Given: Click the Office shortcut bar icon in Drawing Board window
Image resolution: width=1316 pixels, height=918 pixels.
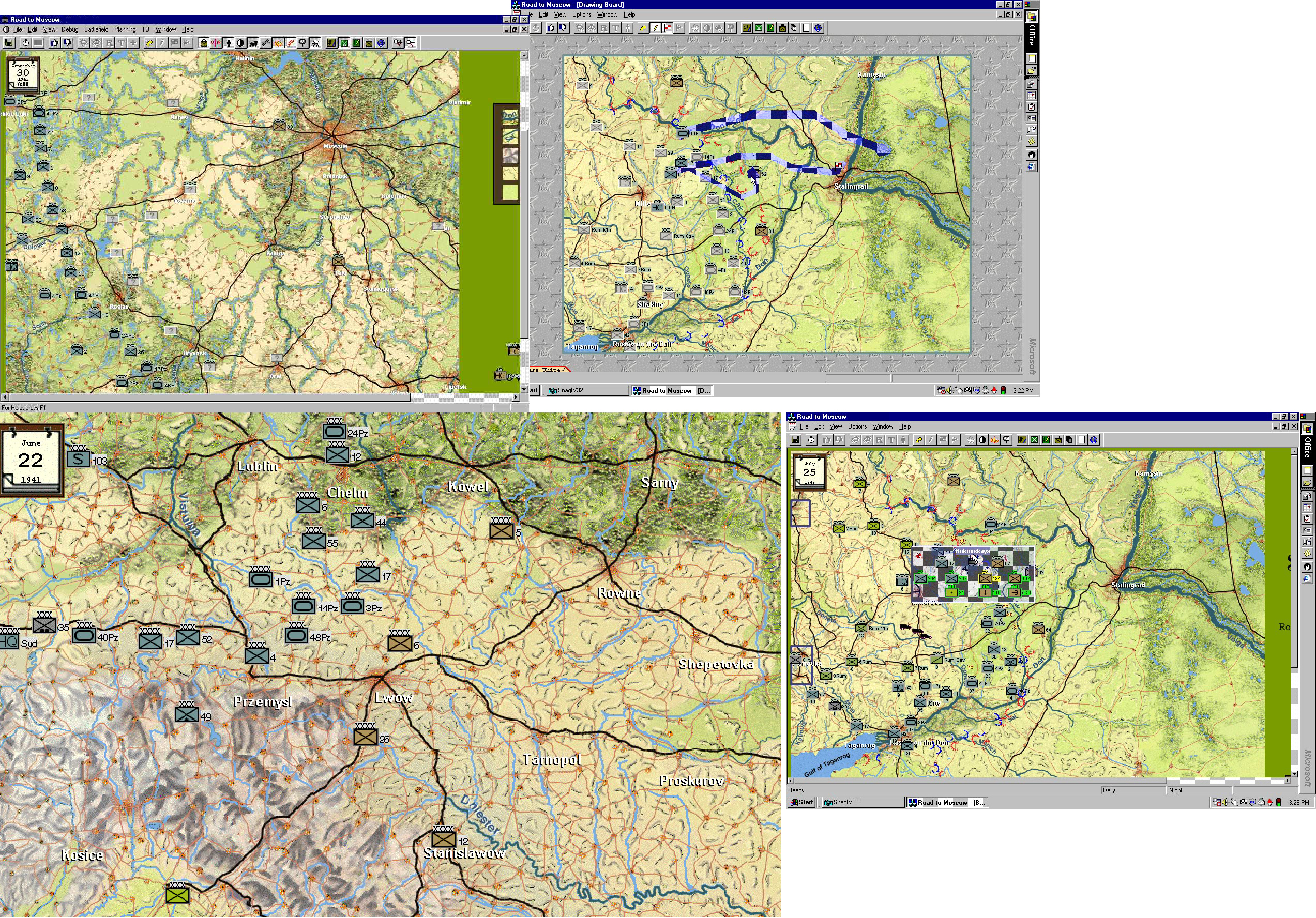Looking at the screenshot, I should [x=1032, y=17].
